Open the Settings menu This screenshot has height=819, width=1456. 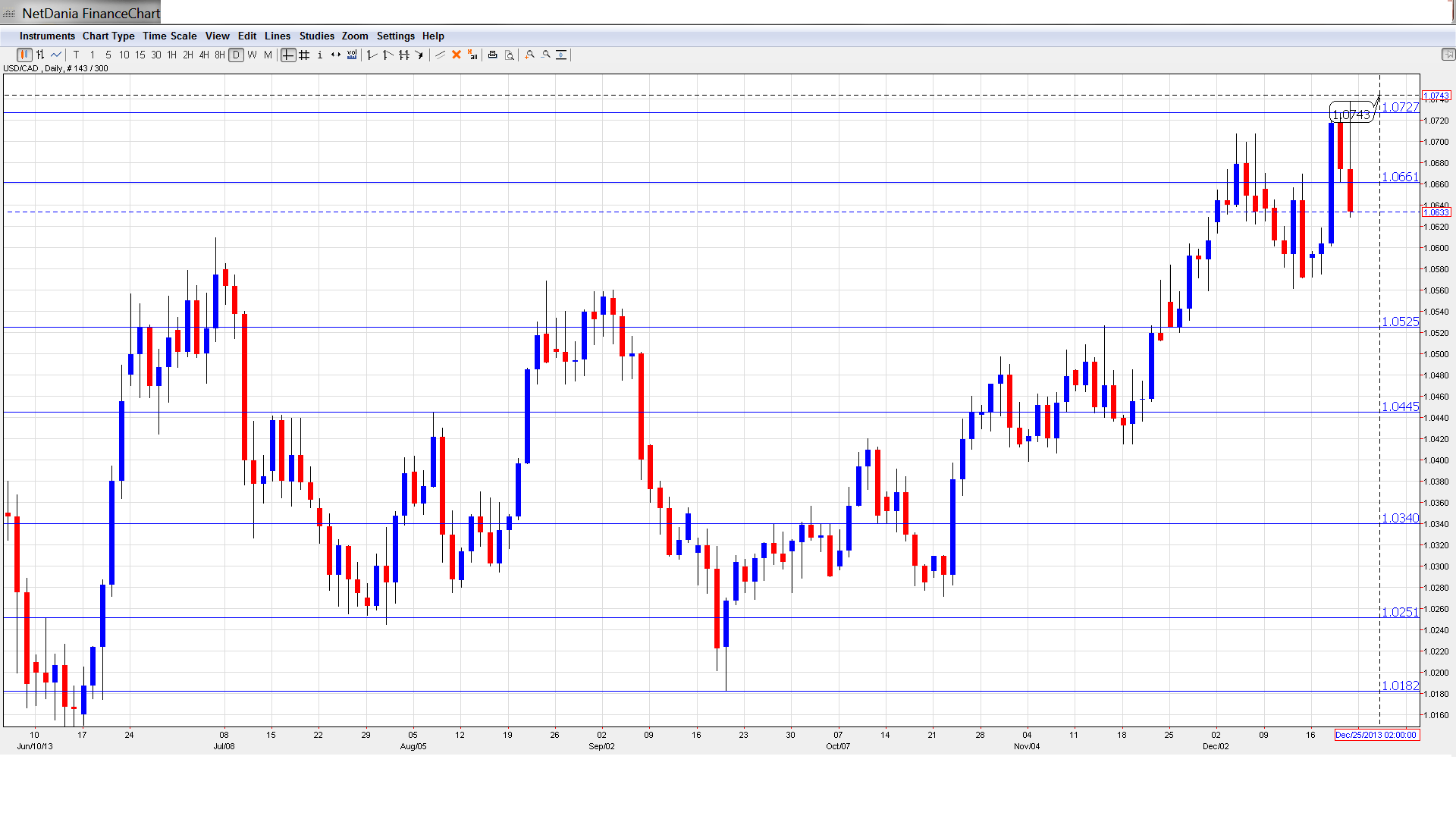(x=395, y=36)
